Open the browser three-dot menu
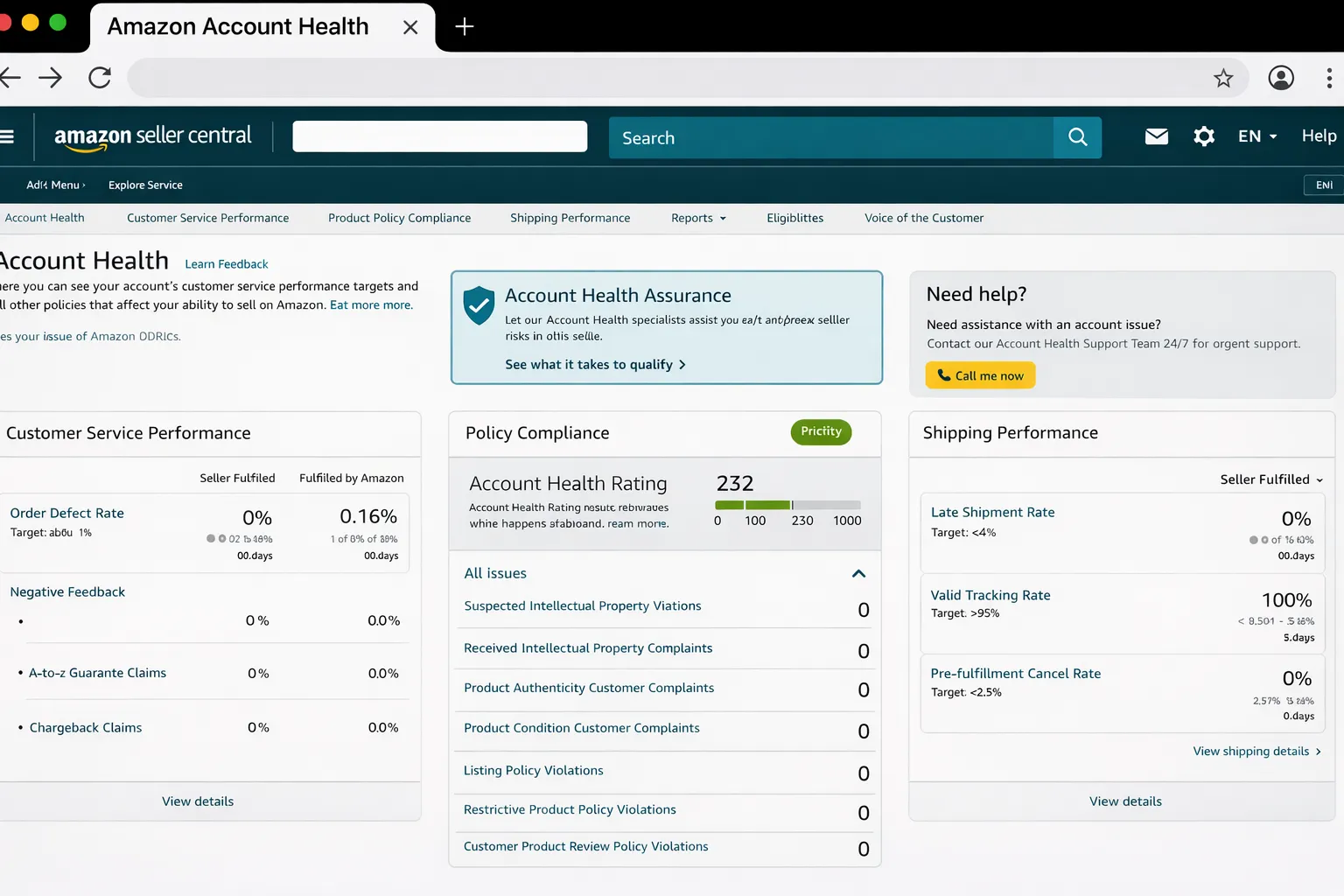The width and height of the screenshot is (1344, 896). pyautogui.click(x=1329, y=78)
